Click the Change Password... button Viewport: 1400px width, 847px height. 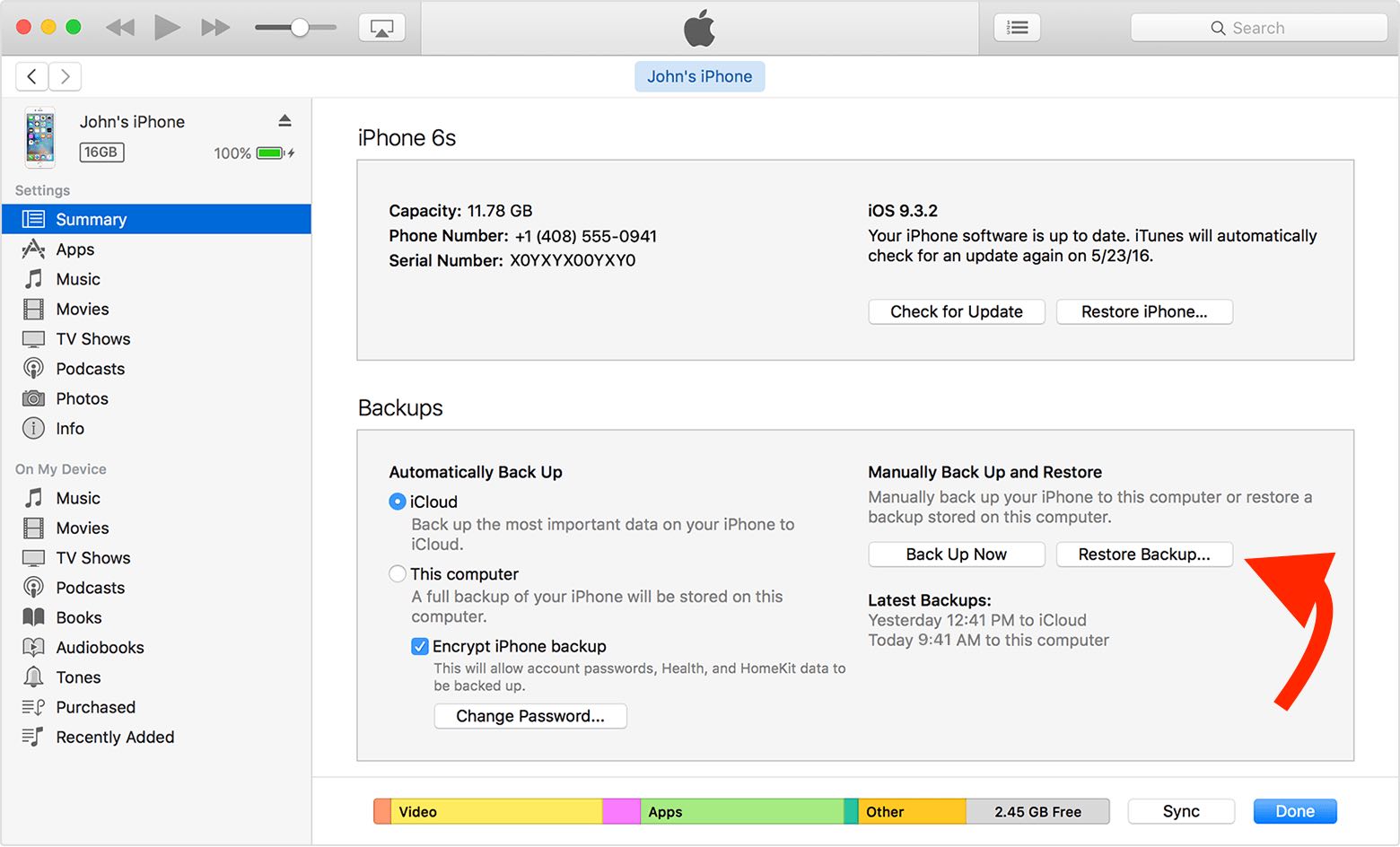(530, 716)
